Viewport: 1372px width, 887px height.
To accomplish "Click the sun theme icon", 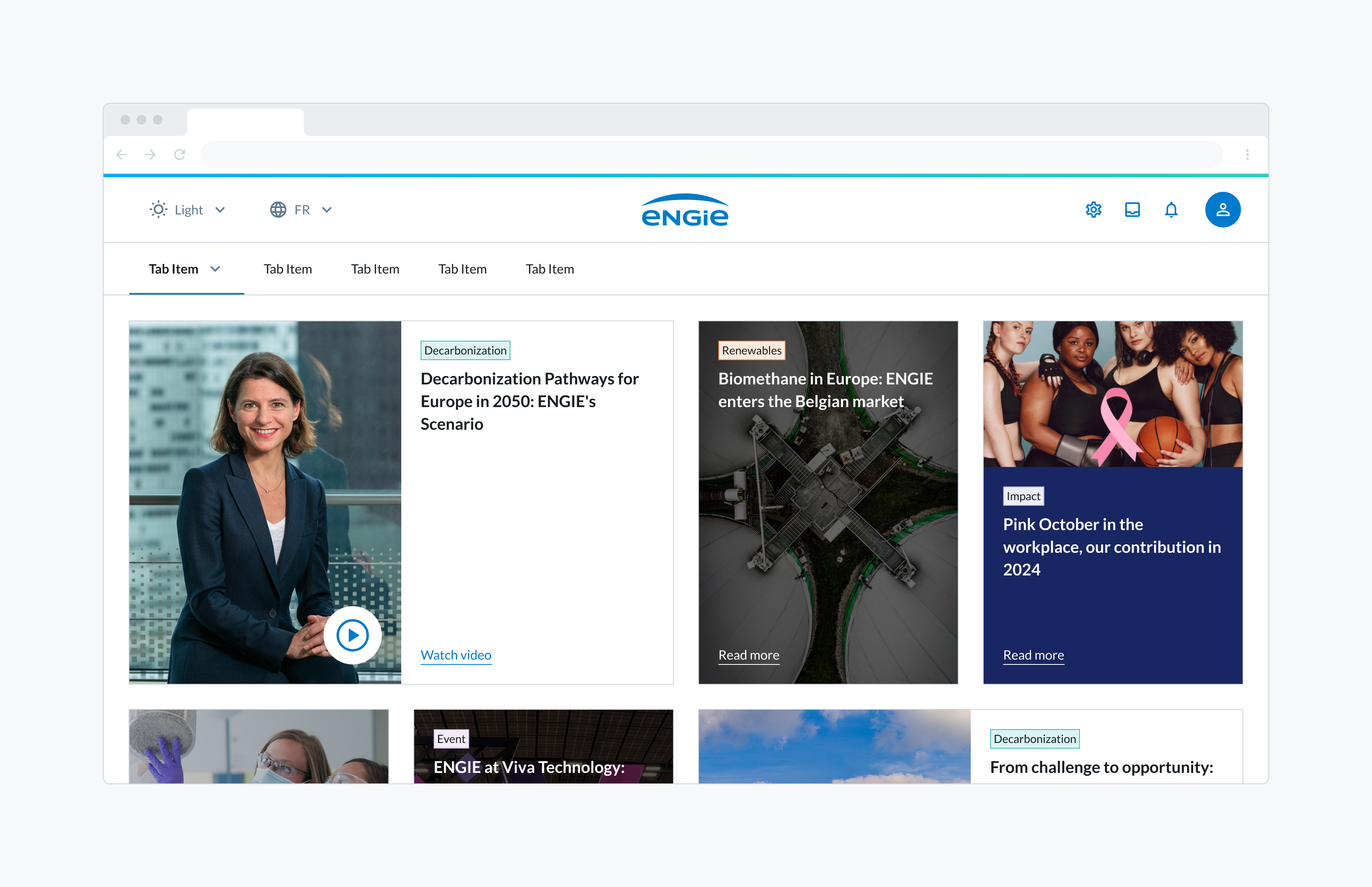I will pos(158,210).
